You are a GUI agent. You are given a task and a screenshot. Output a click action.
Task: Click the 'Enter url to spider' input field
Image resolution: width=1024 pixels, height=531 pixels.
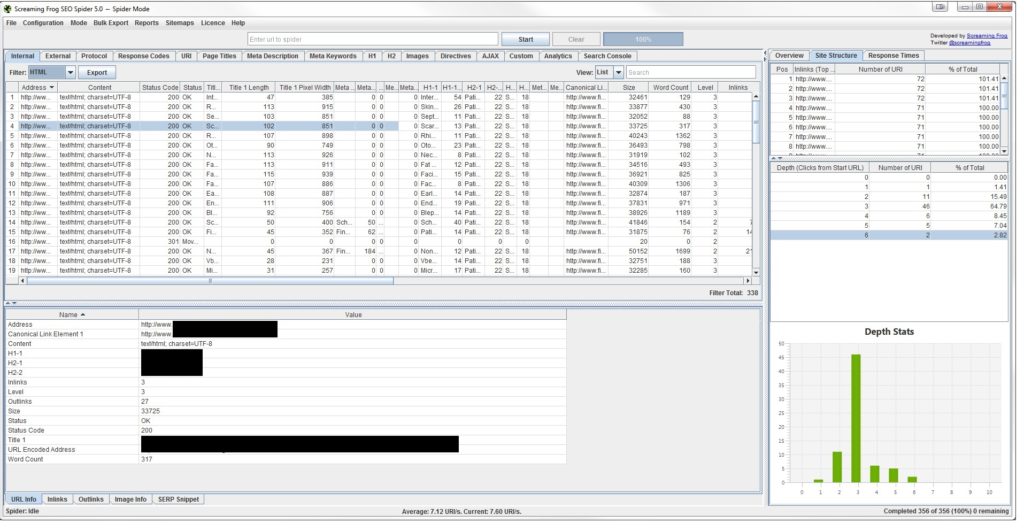pyautogui.click(x=372, y=39)
